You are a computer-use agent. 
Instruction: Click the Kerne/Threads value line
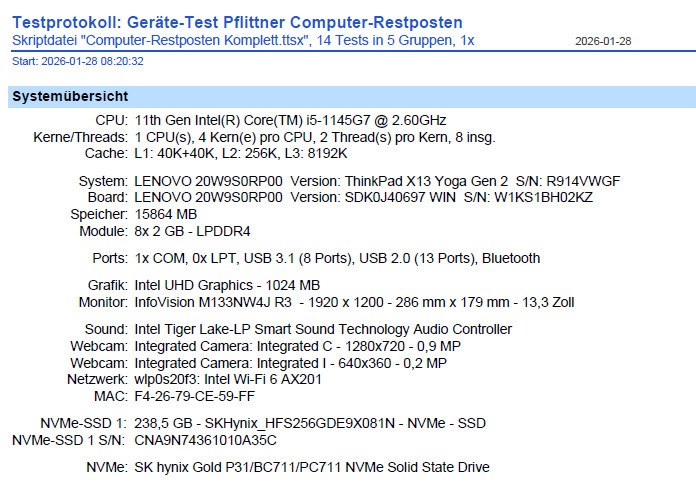(315, 137)
